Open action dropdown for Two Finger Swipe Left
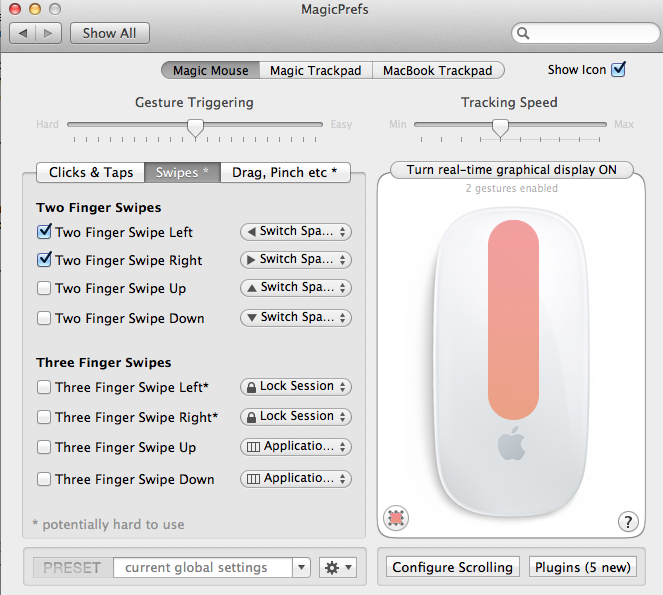This screenshot has width=663, height=595. (x=296, y=232)
